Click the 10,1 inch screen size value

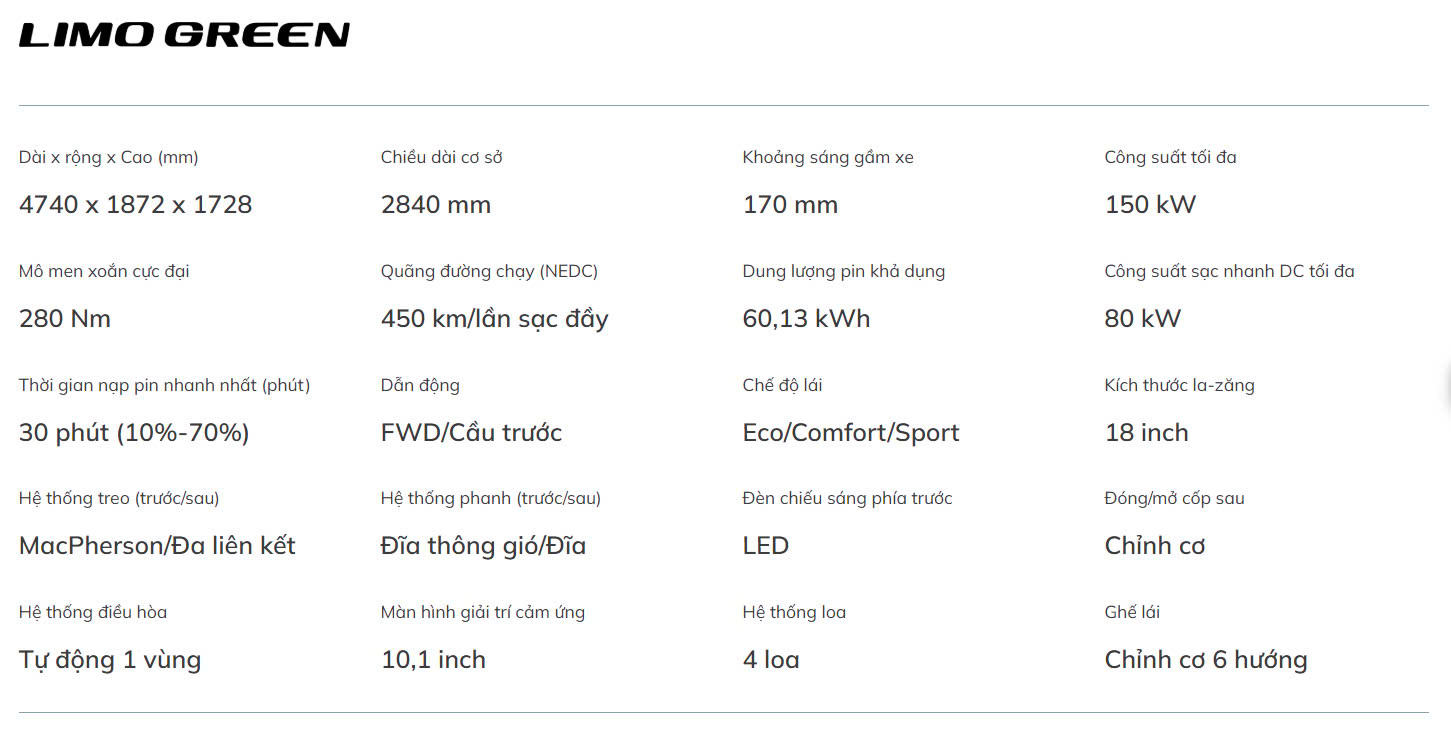pos(433,660)
